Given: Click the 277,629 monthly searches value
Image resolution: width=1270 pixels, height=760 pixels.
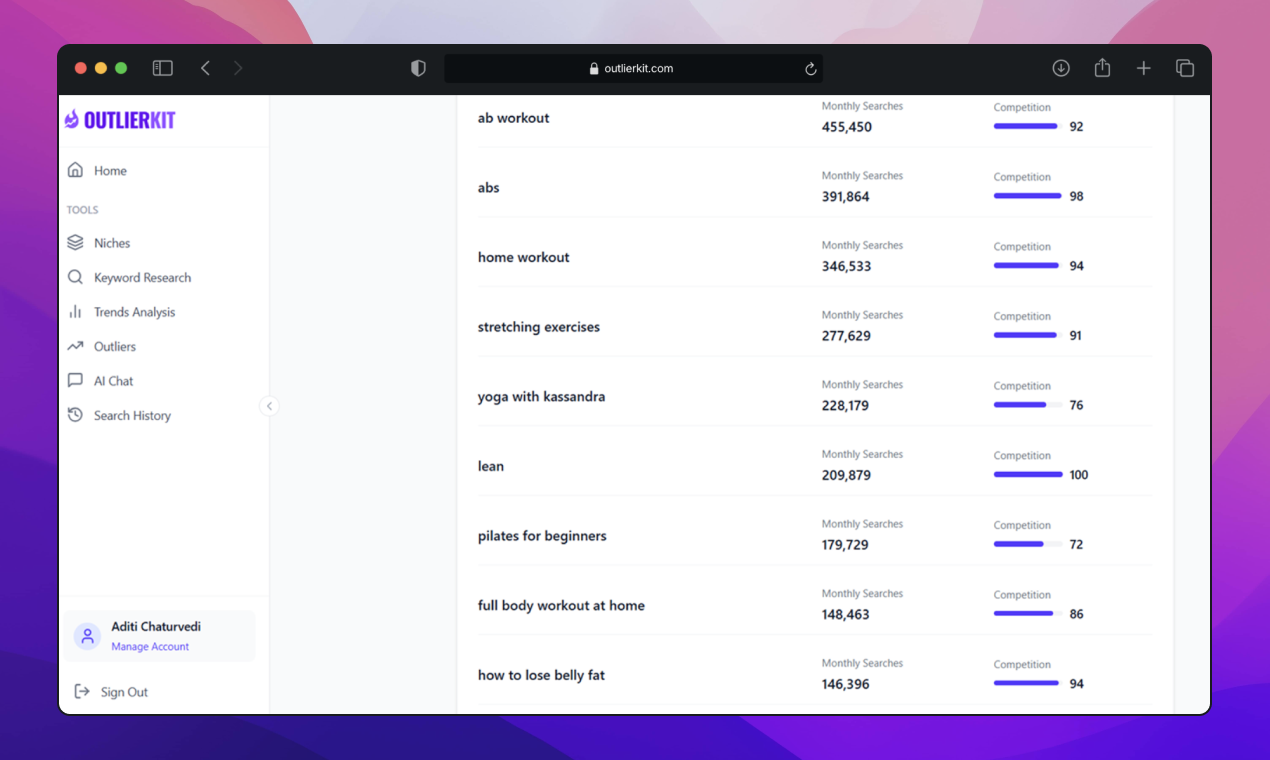Looking at the screenshot, I should pyautogui.click(x=846, y=336).
